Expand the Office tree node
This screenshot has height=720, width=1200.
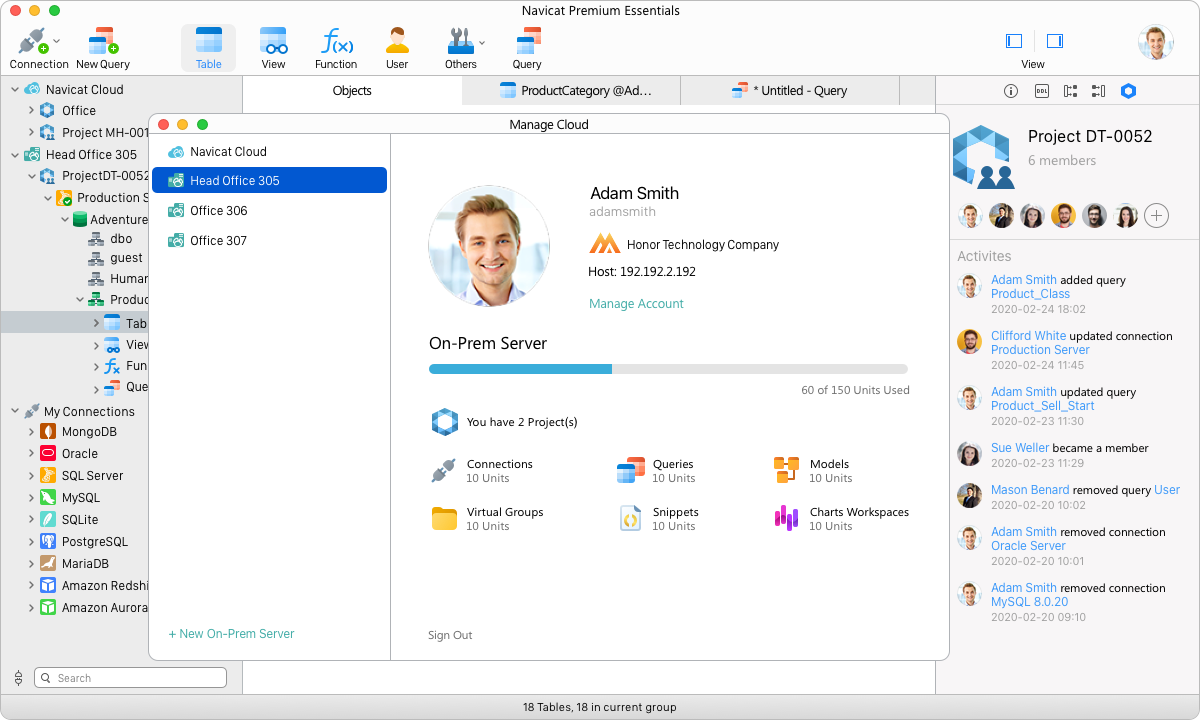pos(31,111)
